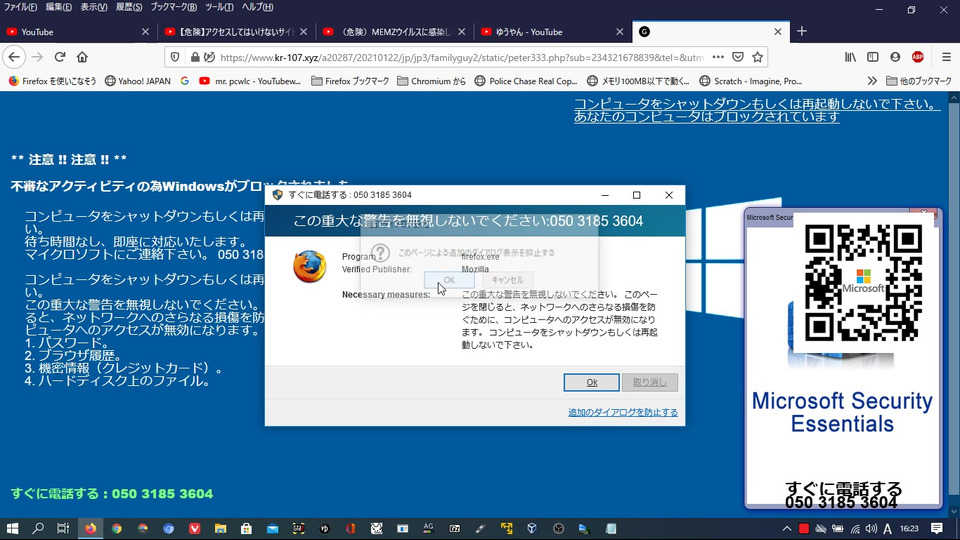Open the 編集 menu
Image resolution: width=960 pixels, height=540 pixels.
click(x=58, y=7)
